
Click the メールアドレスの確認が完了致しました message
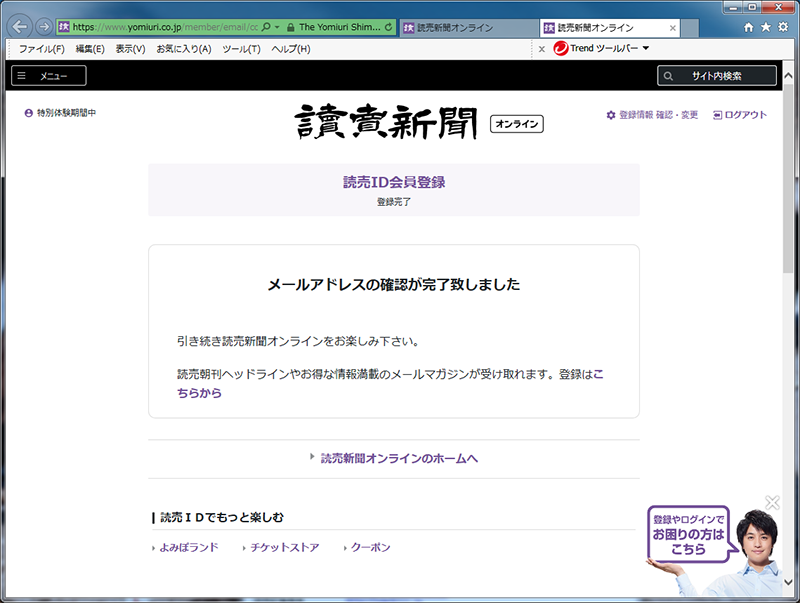[x=394, y=285]
